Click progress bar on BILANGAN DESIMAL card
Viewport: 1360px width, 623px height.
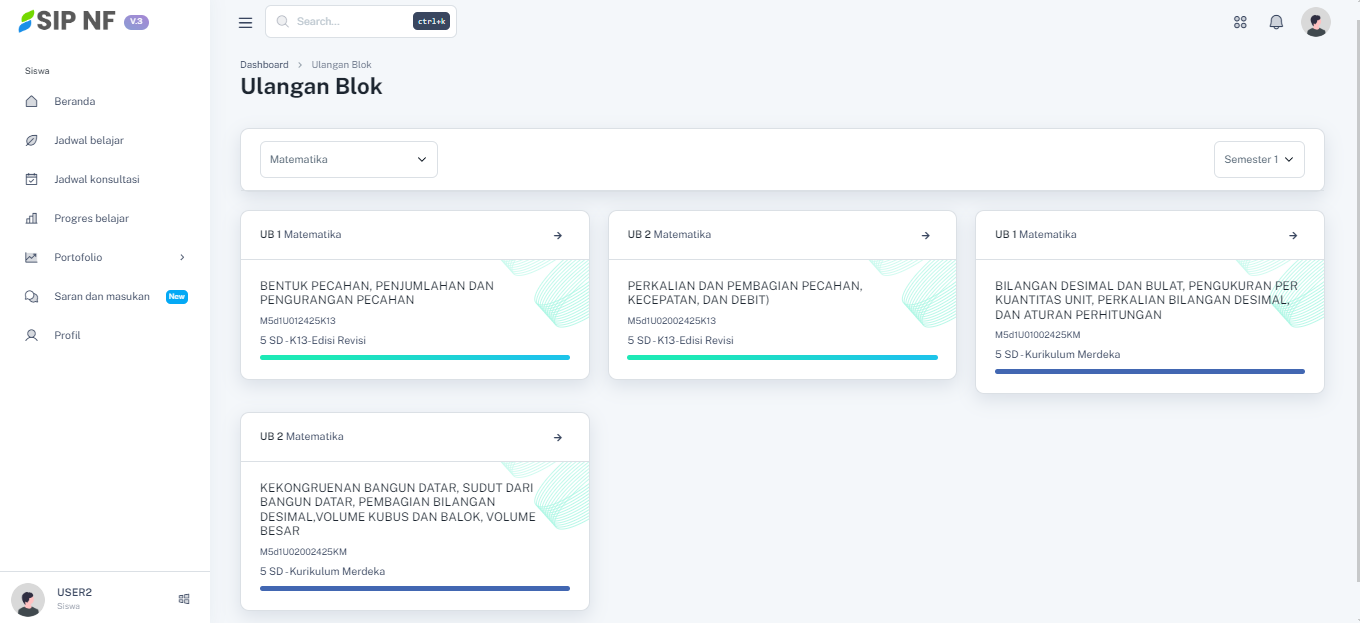coord(1149,371)
